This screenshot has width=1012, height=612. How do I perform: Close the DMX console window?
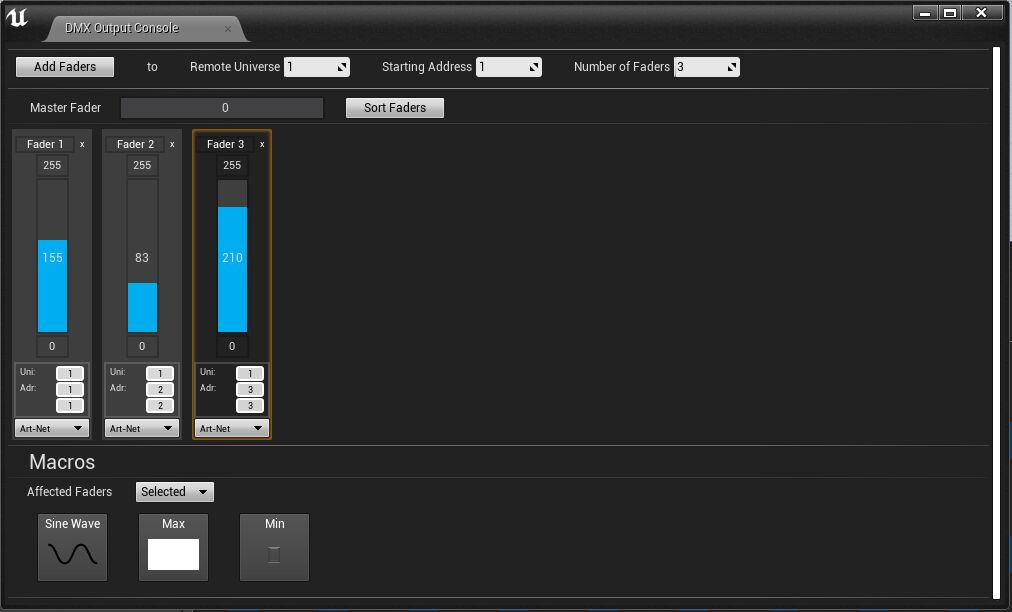(x=981, y=12)
